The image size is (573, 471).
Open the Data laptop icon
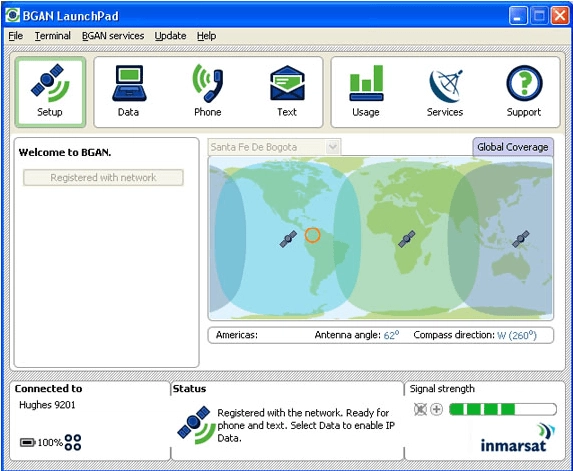[x=129, y=83]
